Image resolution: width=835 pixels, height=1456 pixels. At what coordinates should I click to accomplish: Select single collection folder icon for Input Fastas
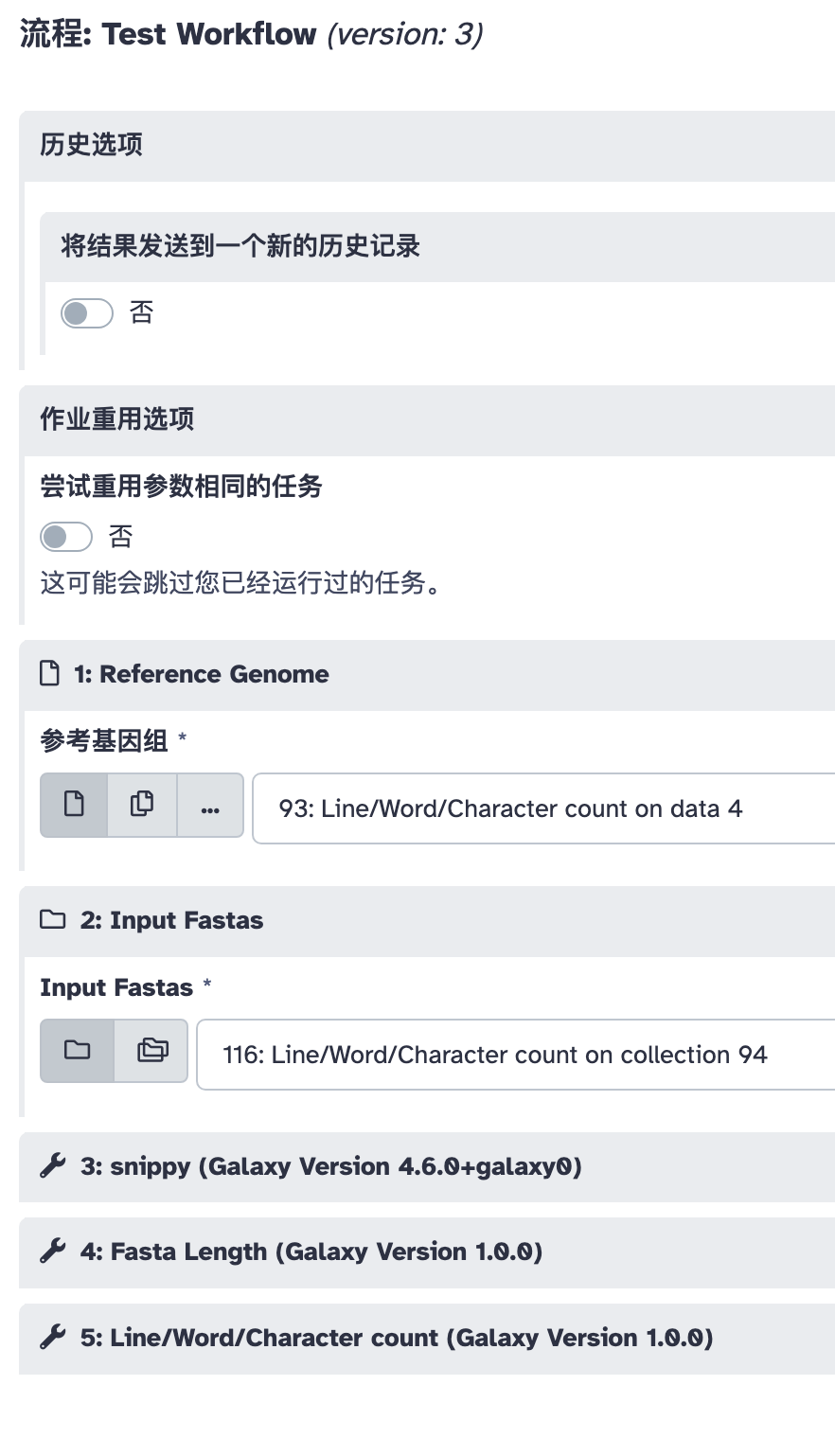click(x=77, y=1051)
